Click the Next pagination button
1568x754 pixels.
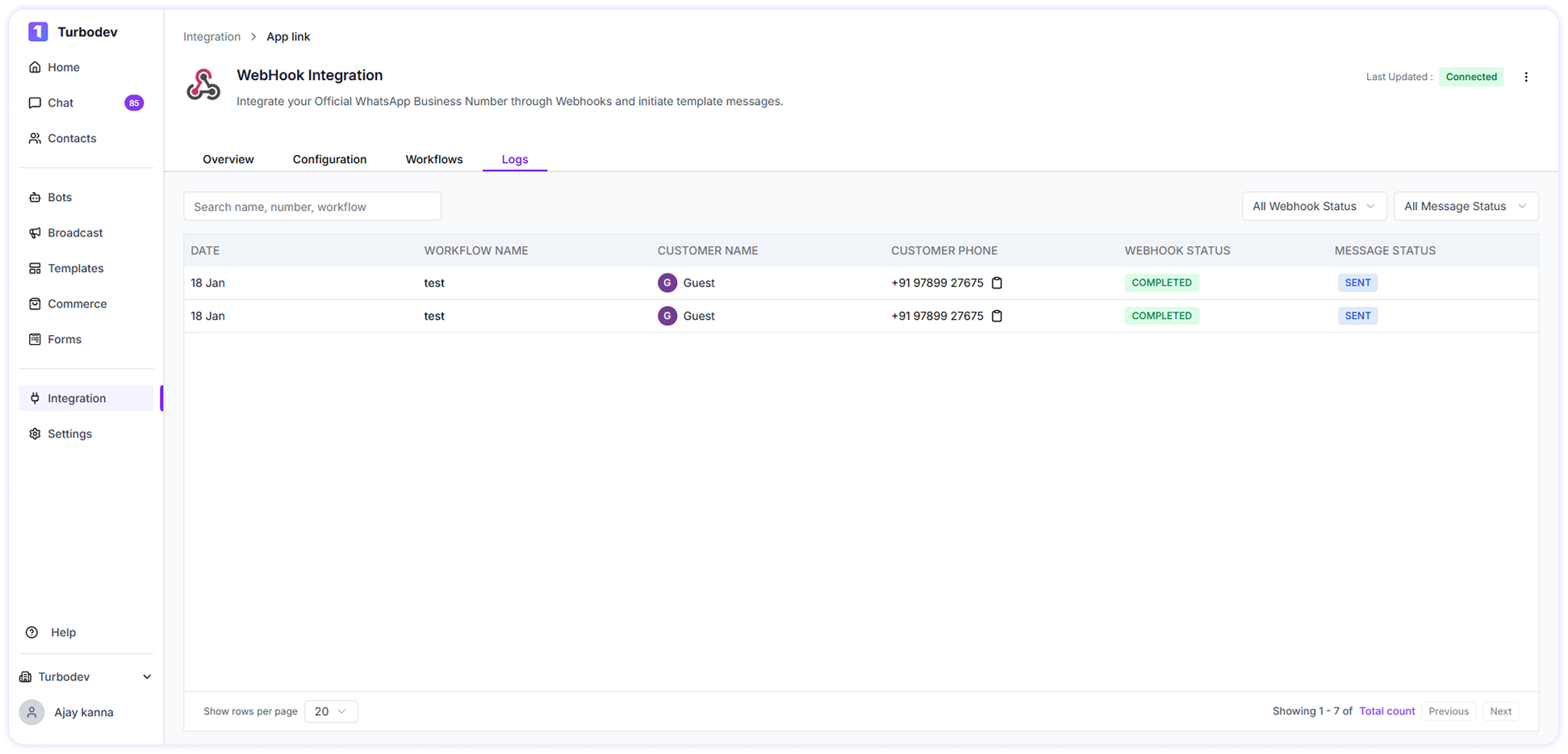coord(1500,711)
